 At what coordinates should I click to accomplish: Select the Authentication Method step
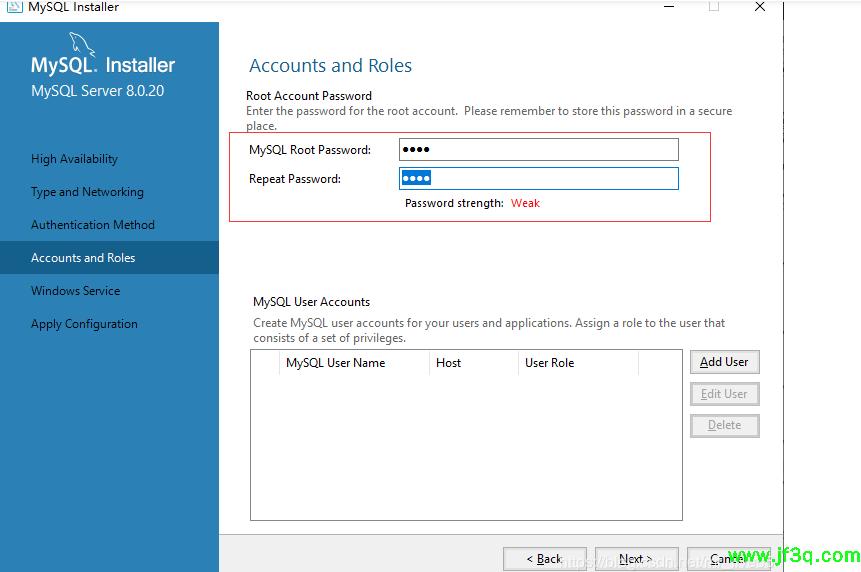point(92,225)
